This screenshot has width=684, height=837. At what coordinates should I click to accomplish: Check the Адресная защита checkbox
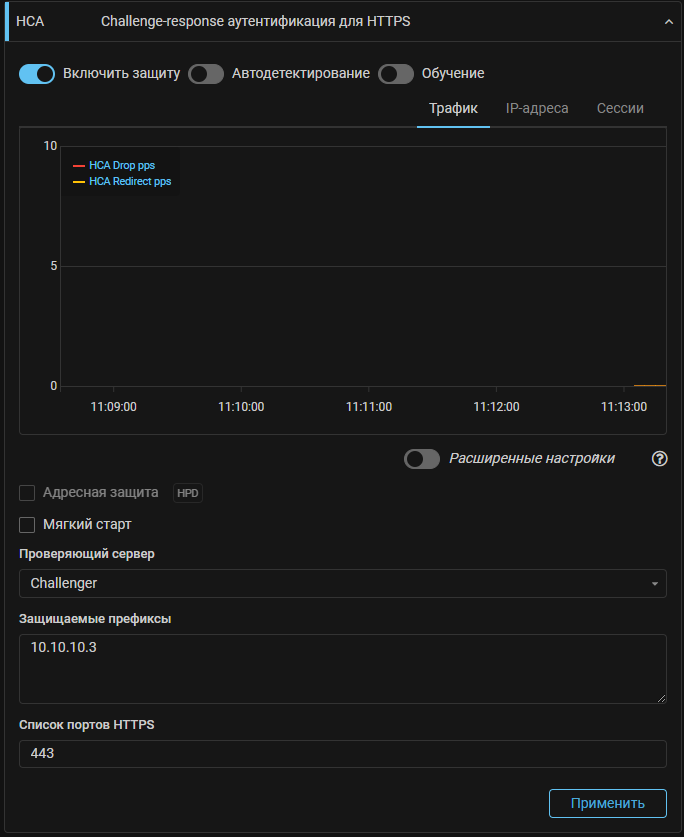click(28, 493)
